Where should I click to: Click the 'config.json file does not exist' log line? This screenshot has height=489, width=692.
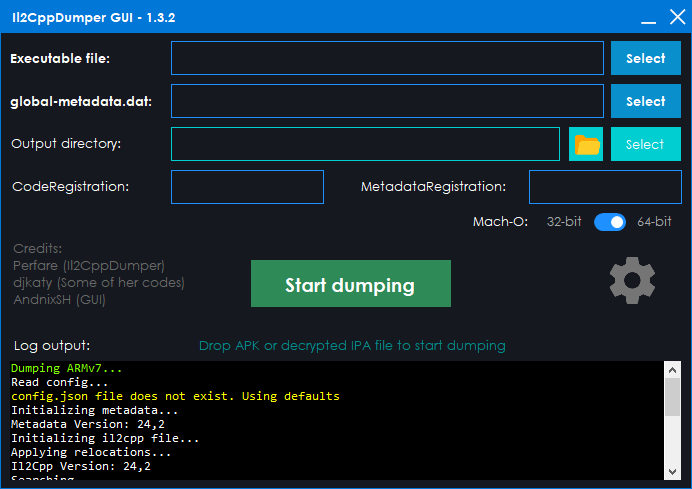[175, 396]
